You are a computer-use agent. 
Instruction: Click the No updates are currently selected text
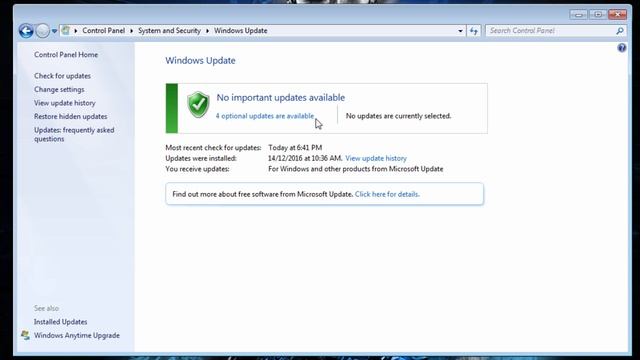coord(398,116)
